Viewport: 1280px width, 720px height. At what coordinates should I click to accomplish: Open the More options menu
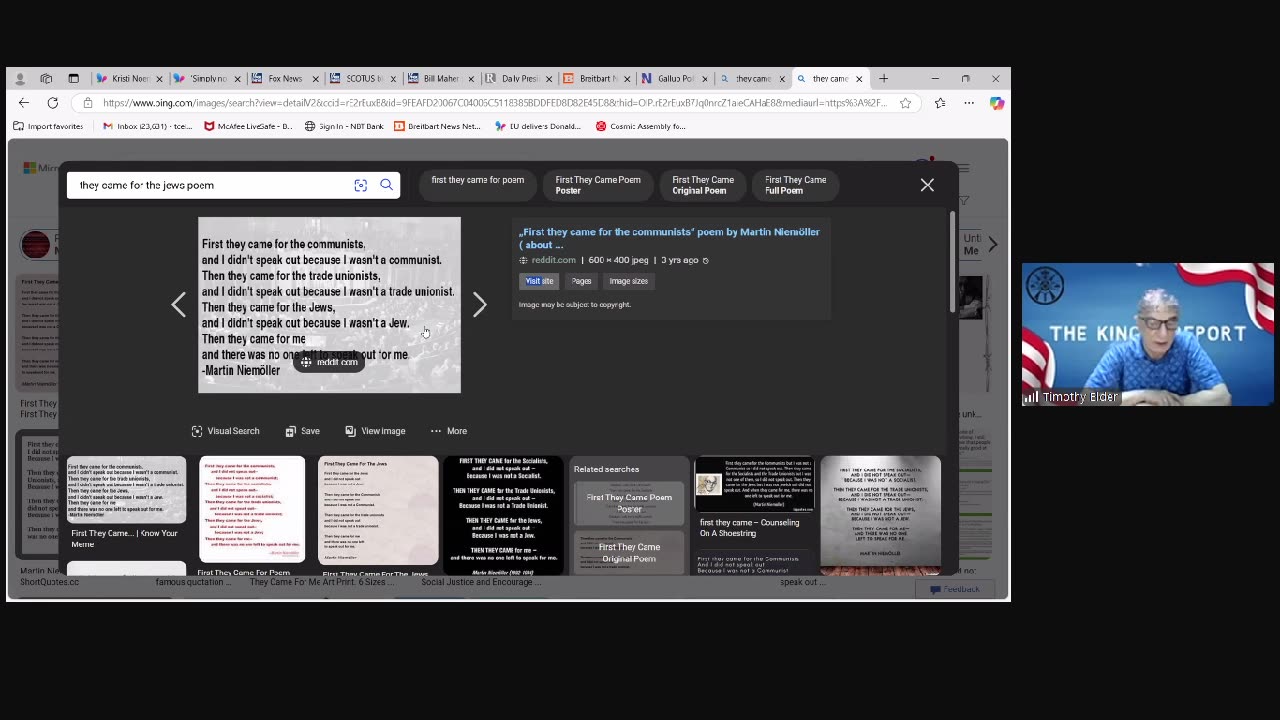[449, 431]
